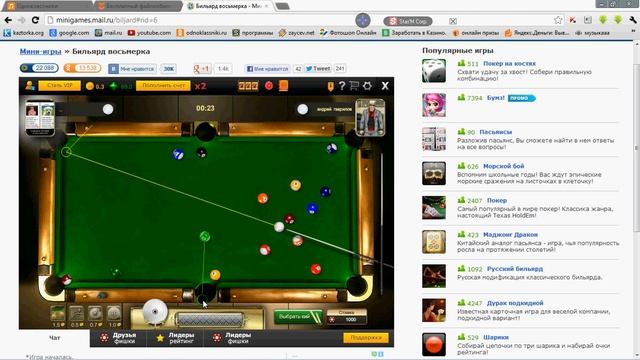Open youtube.com bookmark

click(149, 33)
